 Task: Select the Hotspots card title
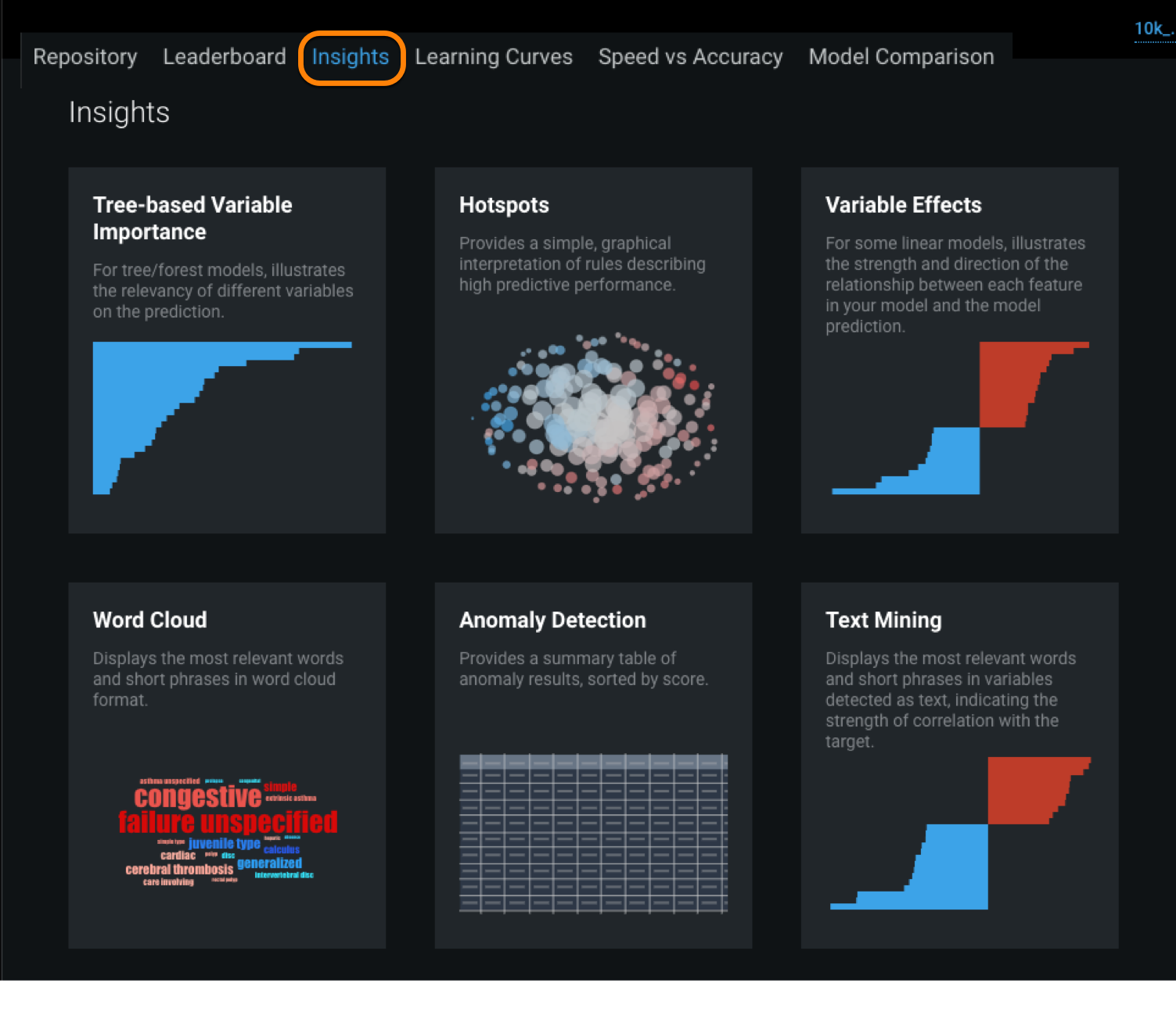[x=504, y=205]
